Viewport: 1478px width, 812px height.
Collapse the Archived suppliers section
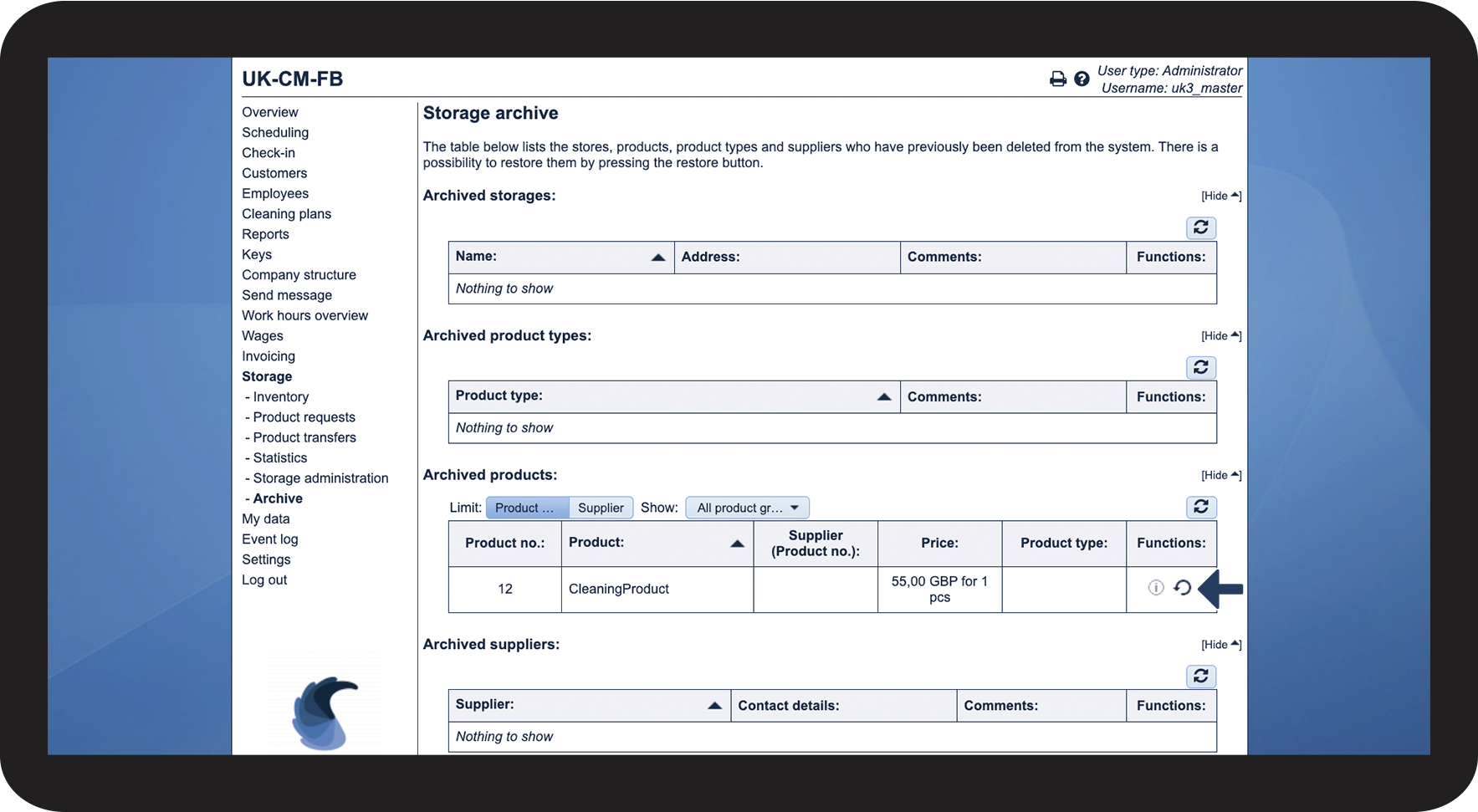[1220, 645]
